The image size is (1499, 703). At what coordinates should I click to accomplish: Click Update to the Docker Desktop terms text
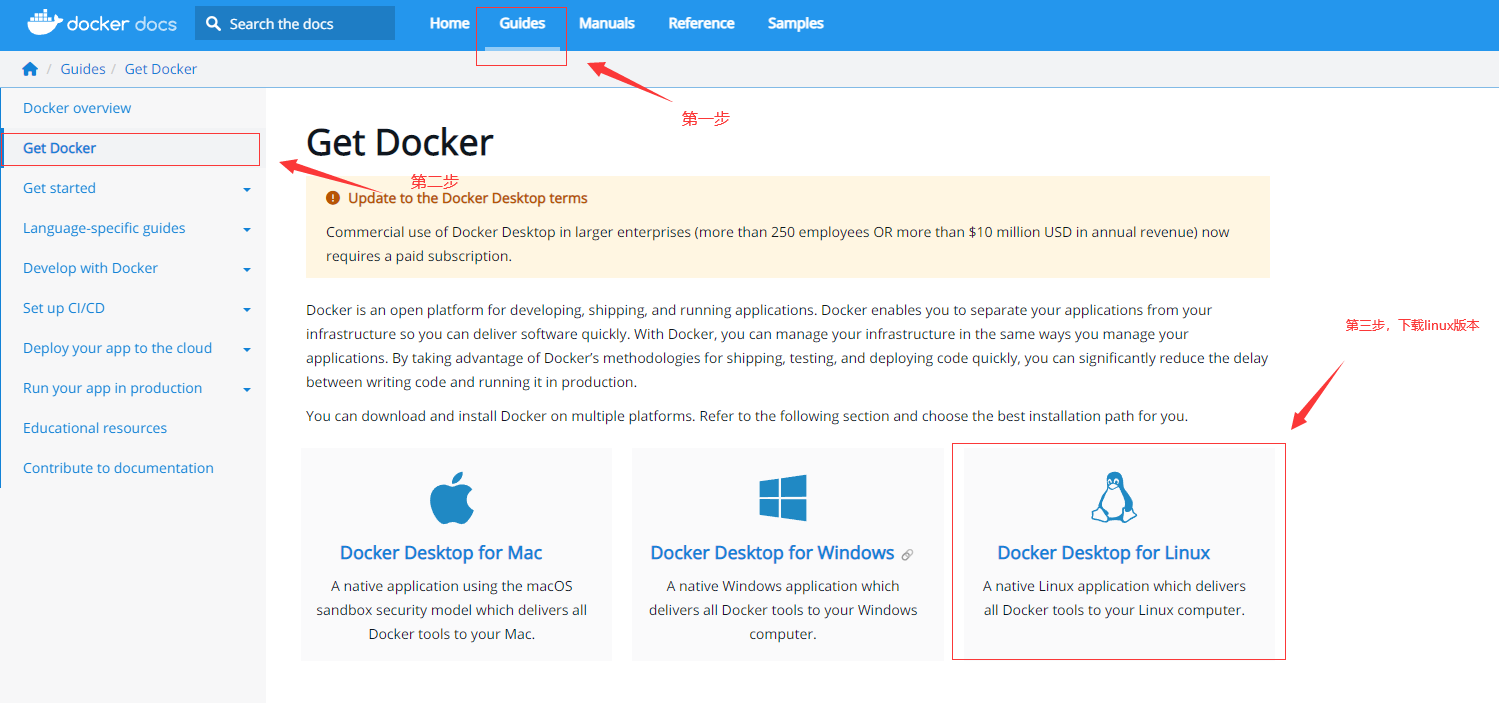(468, 198)
